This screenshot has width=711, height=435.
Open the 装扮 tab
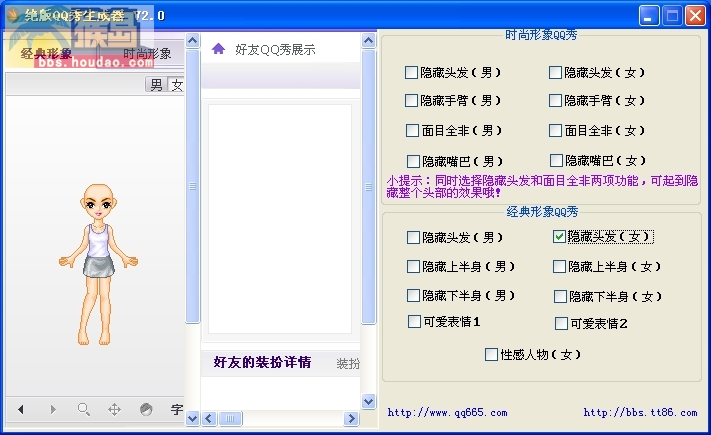[348, 363]
